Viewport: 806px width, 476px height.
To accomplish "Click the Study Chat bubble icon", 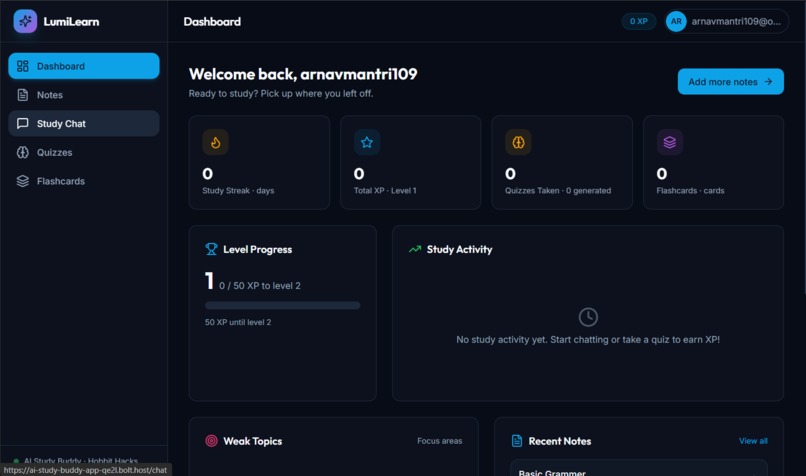I will click(x=23, y=123).
